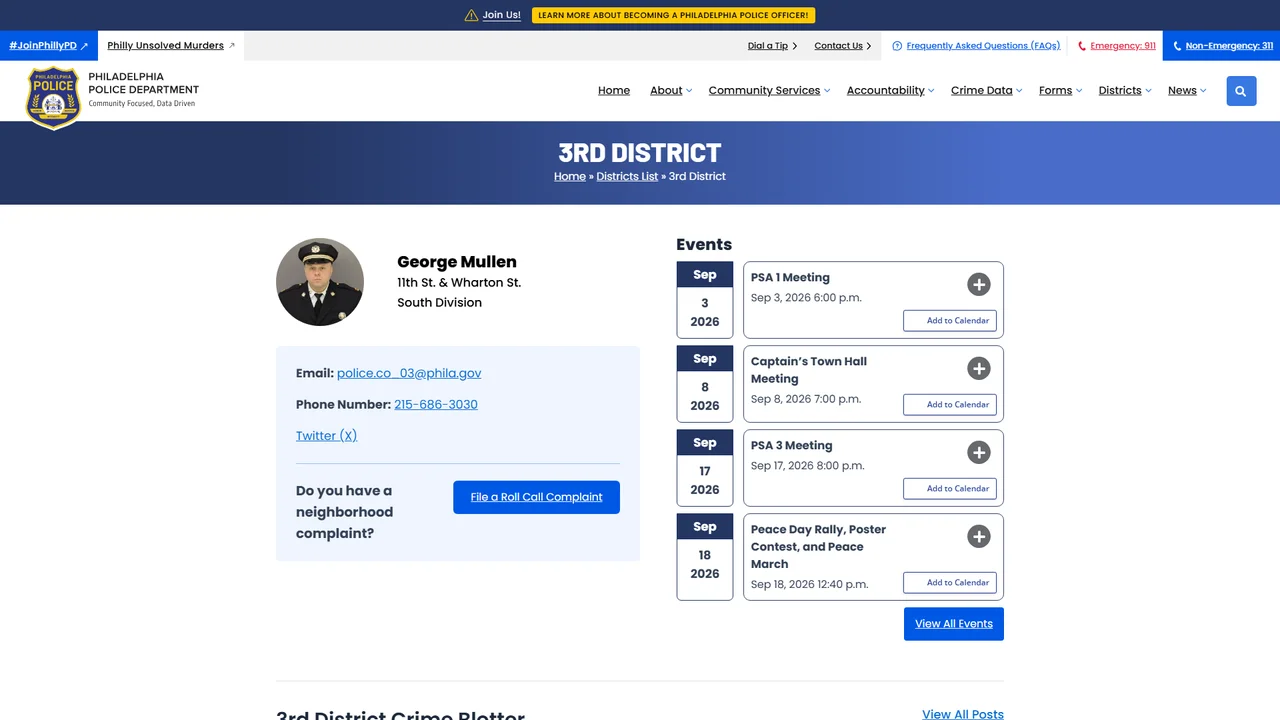Open Districts List breadcrumb link
The image size is (1280, 720).
(627, 176)
